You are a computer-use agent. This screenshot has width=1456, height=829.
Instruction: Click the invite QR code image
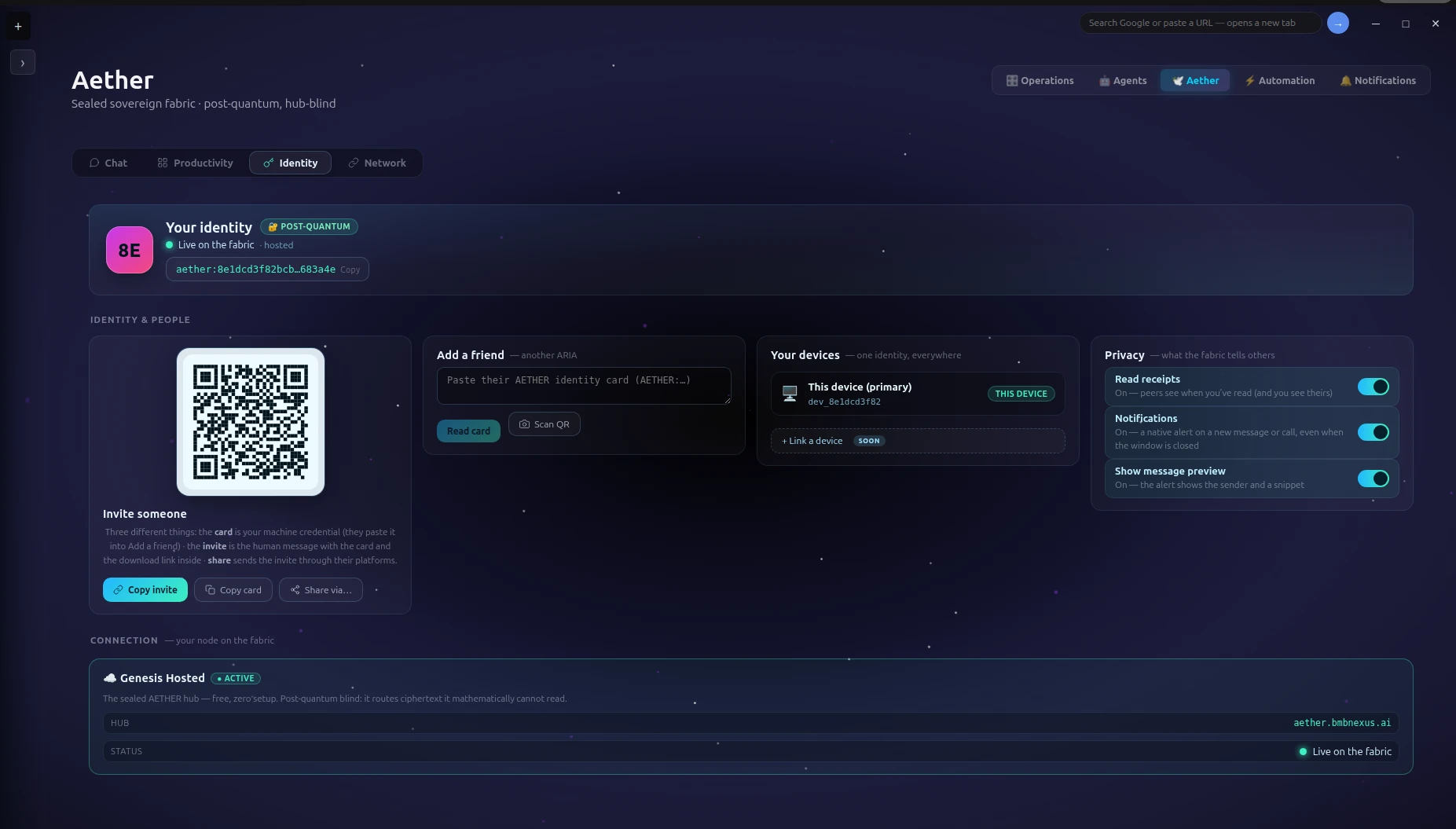(251, 422)
